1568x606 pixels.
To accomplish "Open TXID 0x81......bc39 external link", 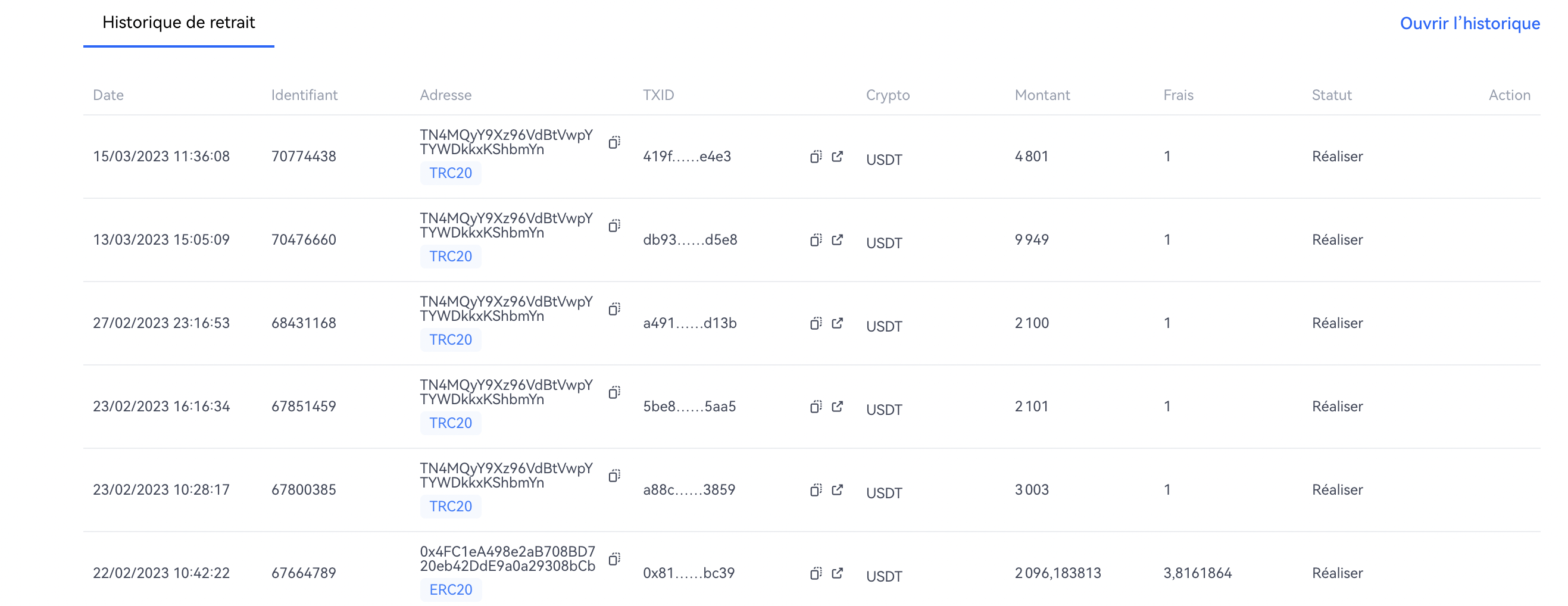I will click(838, 574).
